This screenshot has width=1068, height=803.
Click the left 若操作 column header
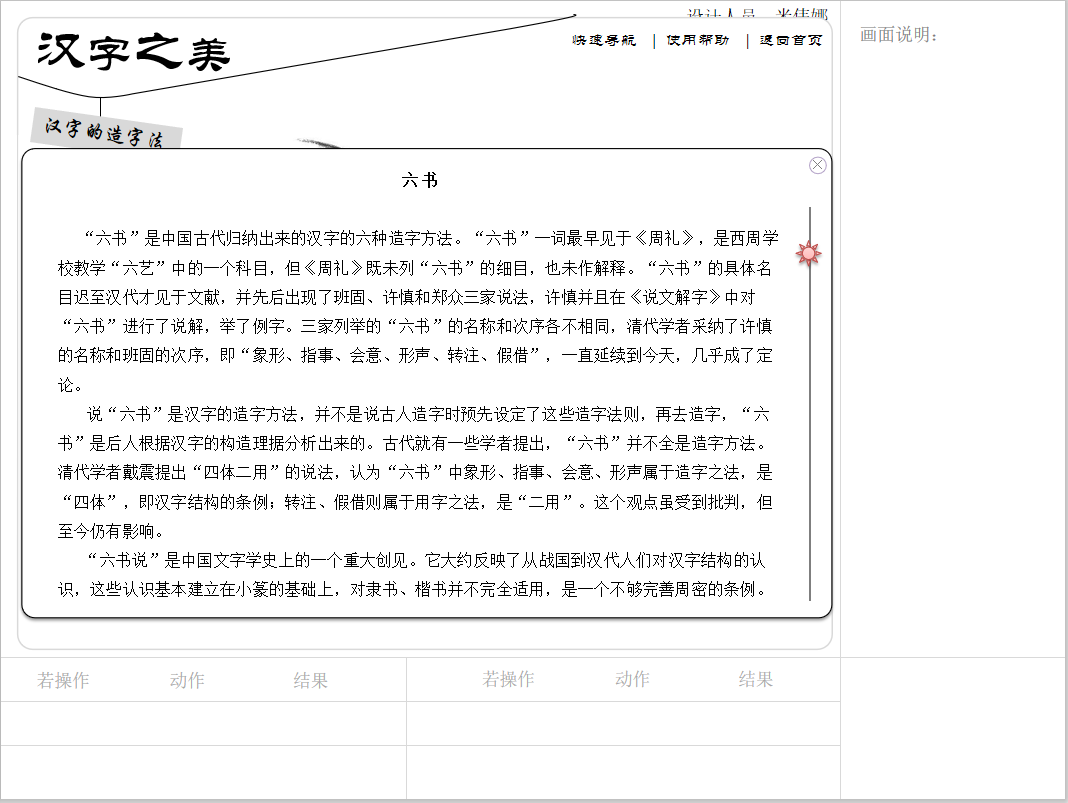click(63, 680)
